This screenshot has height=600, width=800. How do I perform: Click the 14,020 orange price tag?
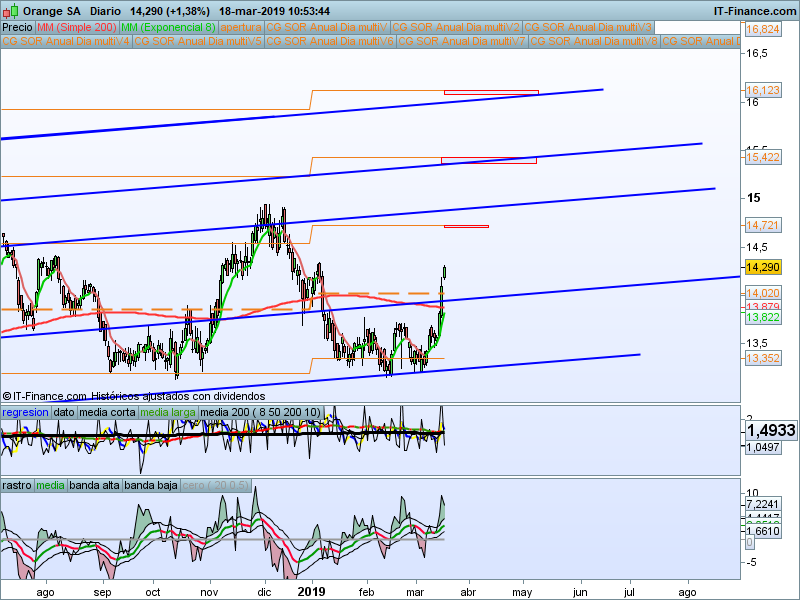(x=763, y=293)
